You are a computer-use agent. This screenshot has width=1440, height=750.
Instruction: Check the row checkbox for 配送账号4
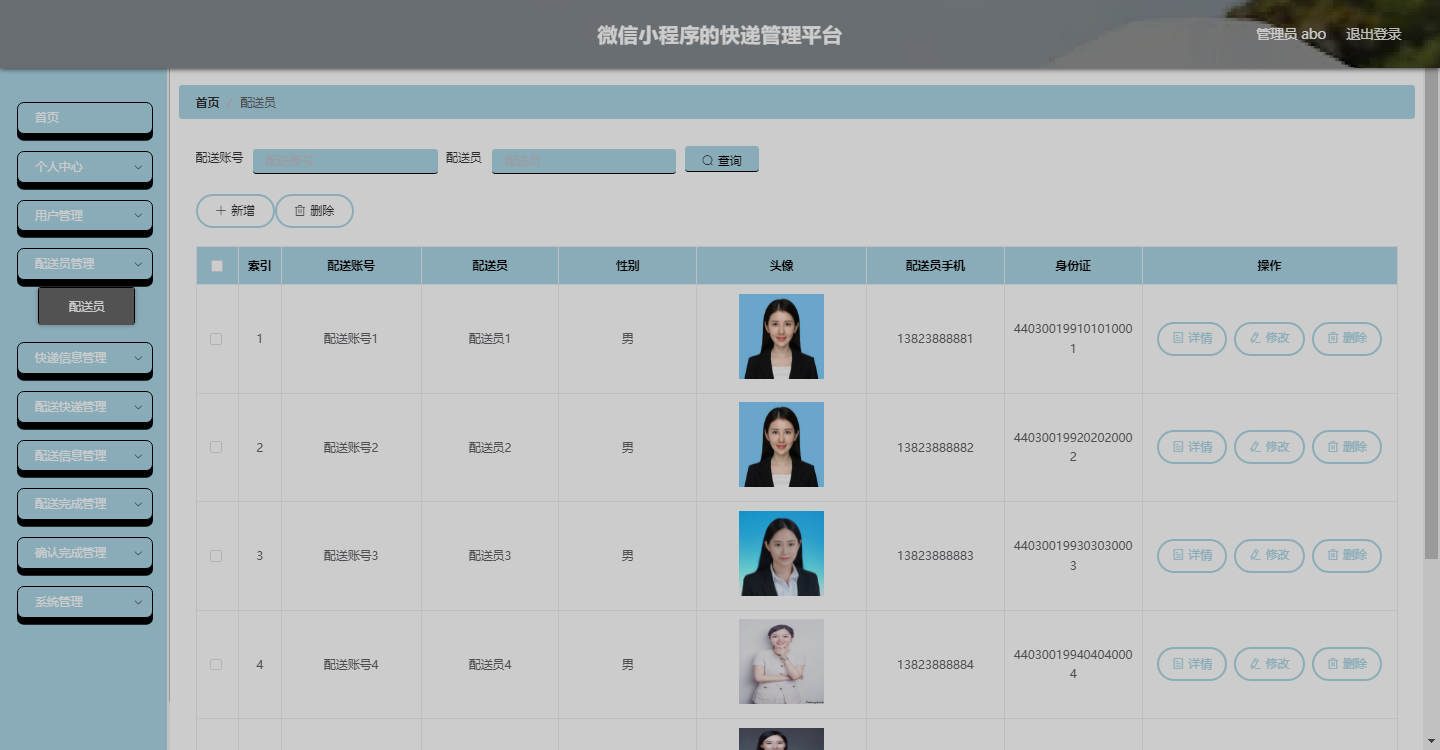coord(216,664)
